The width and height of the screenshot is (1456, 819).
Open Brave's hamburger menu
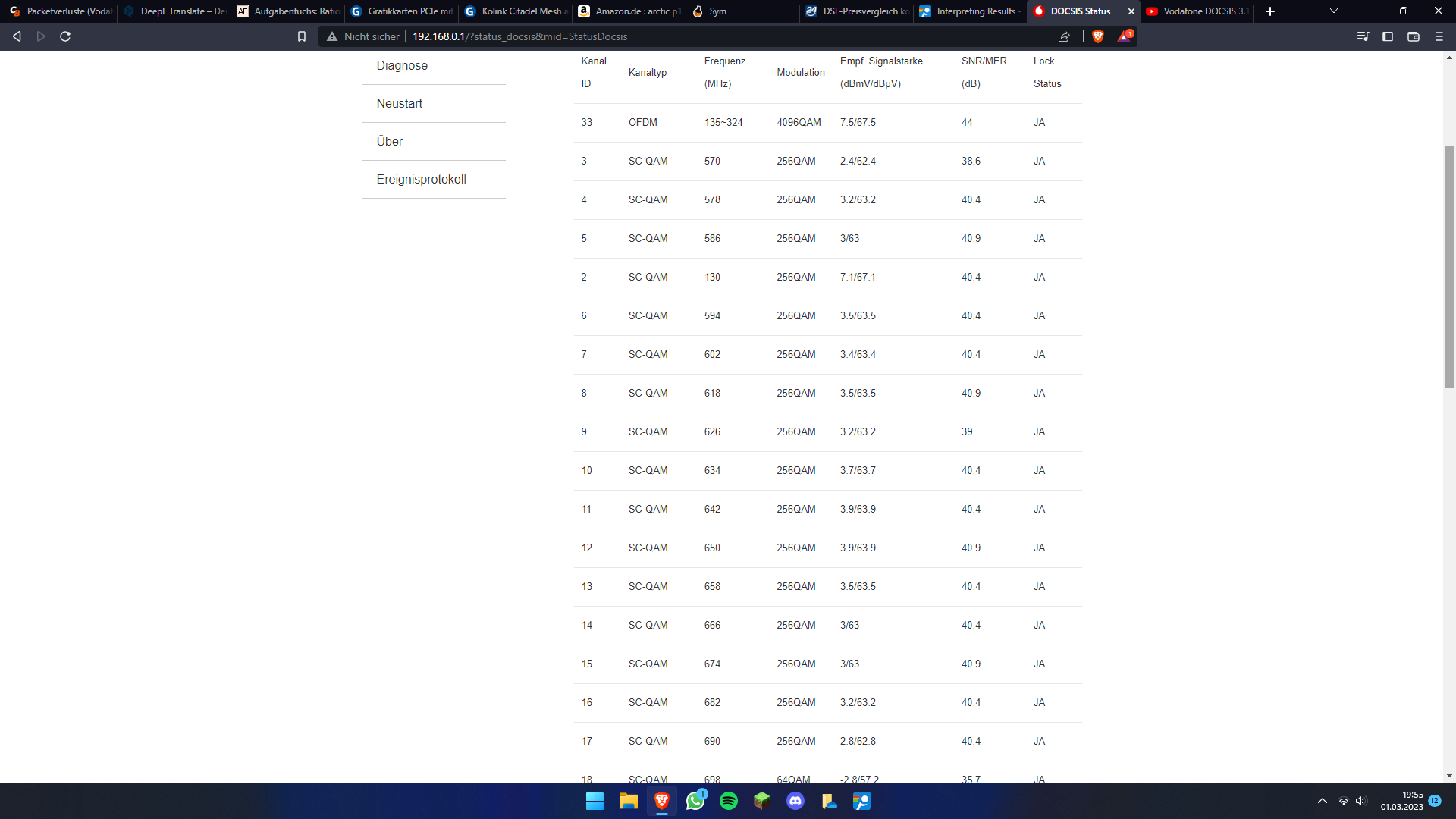pos(1438,36)
